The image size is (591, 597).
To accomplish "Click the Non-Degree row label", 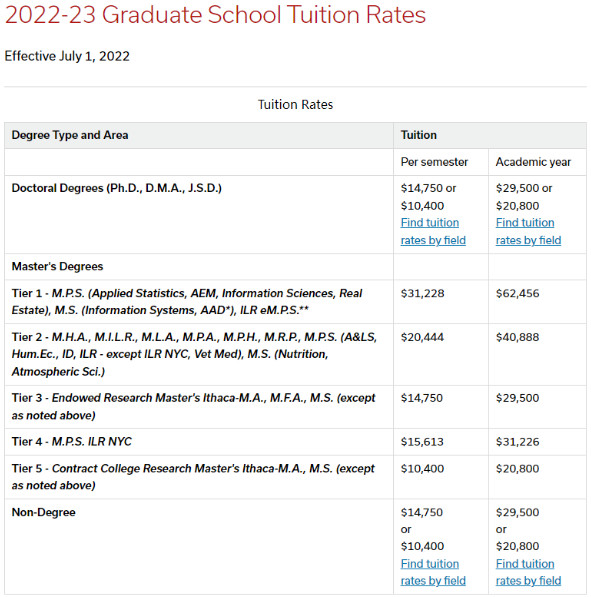I will [x=43, y=512].
